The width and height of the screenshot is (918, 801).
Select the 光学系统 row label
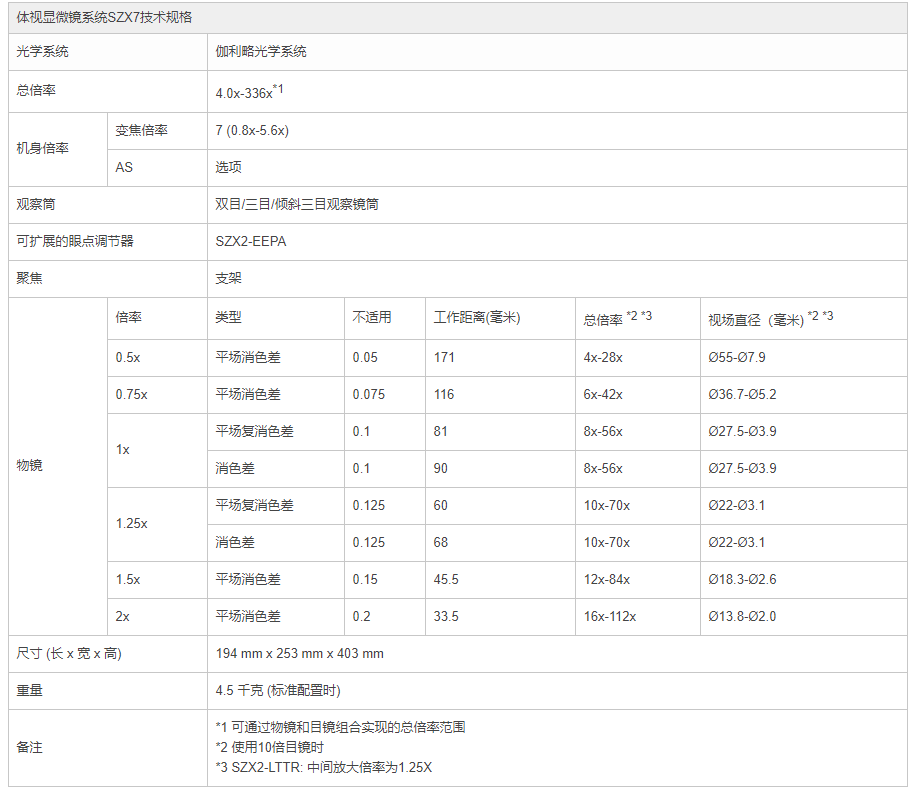(42, 52)
